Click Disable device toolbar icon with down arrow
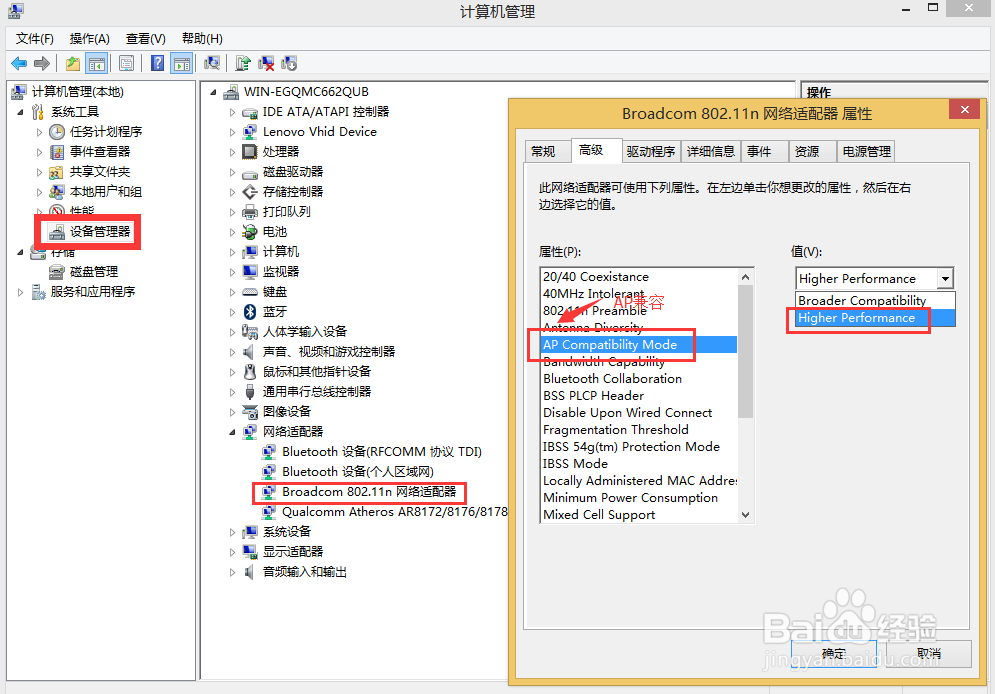 click(x=289, y=63)
